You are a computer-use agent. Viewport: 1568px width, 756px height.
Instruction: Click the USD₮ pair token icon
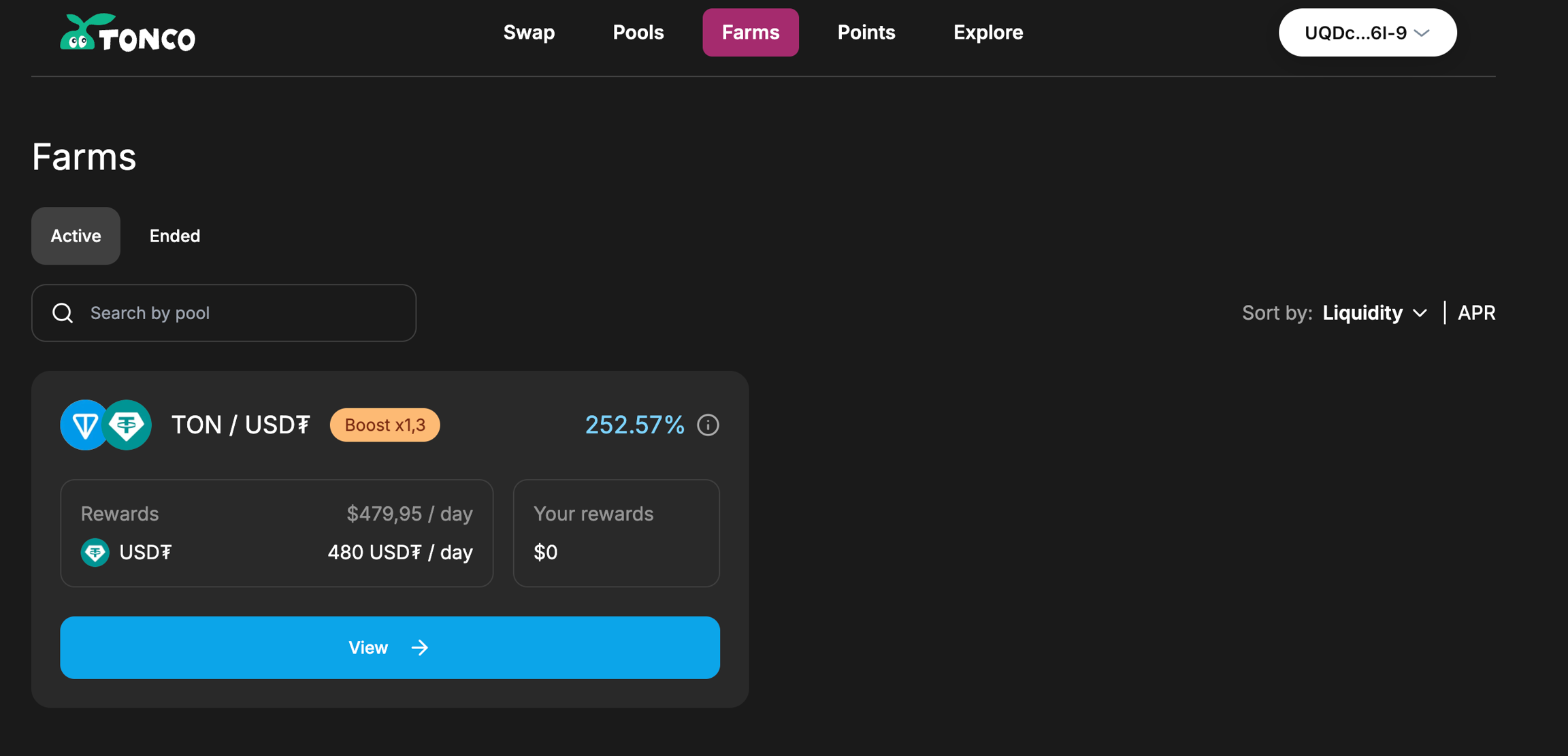pyautogui.click(x=127, y=425)
